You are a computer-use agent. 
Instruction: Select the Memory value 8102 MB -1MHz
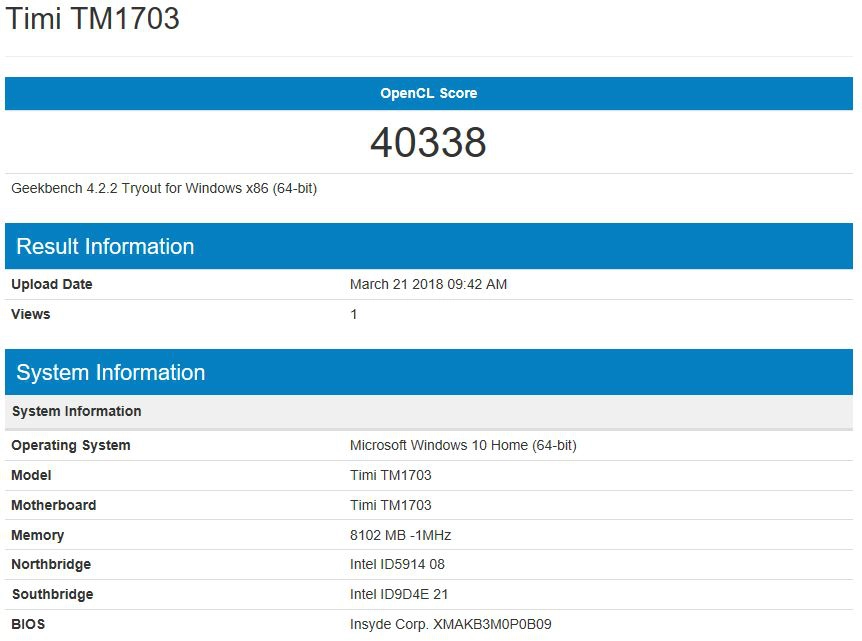[x=400, y=535]
